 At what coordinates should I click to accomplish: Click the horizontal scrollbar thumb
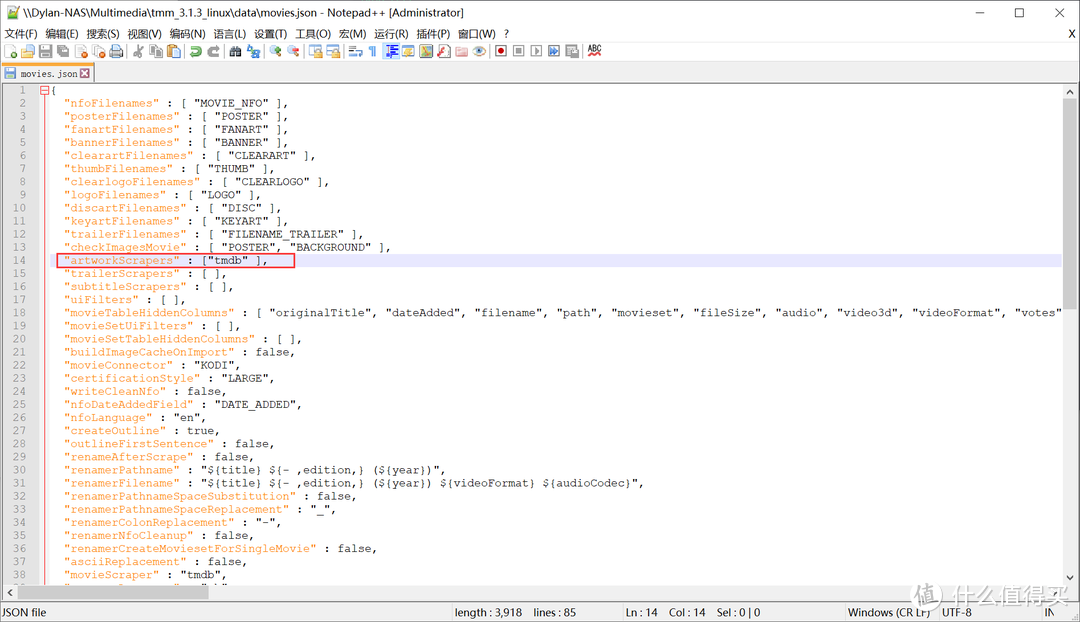click(x=113, y=592)
